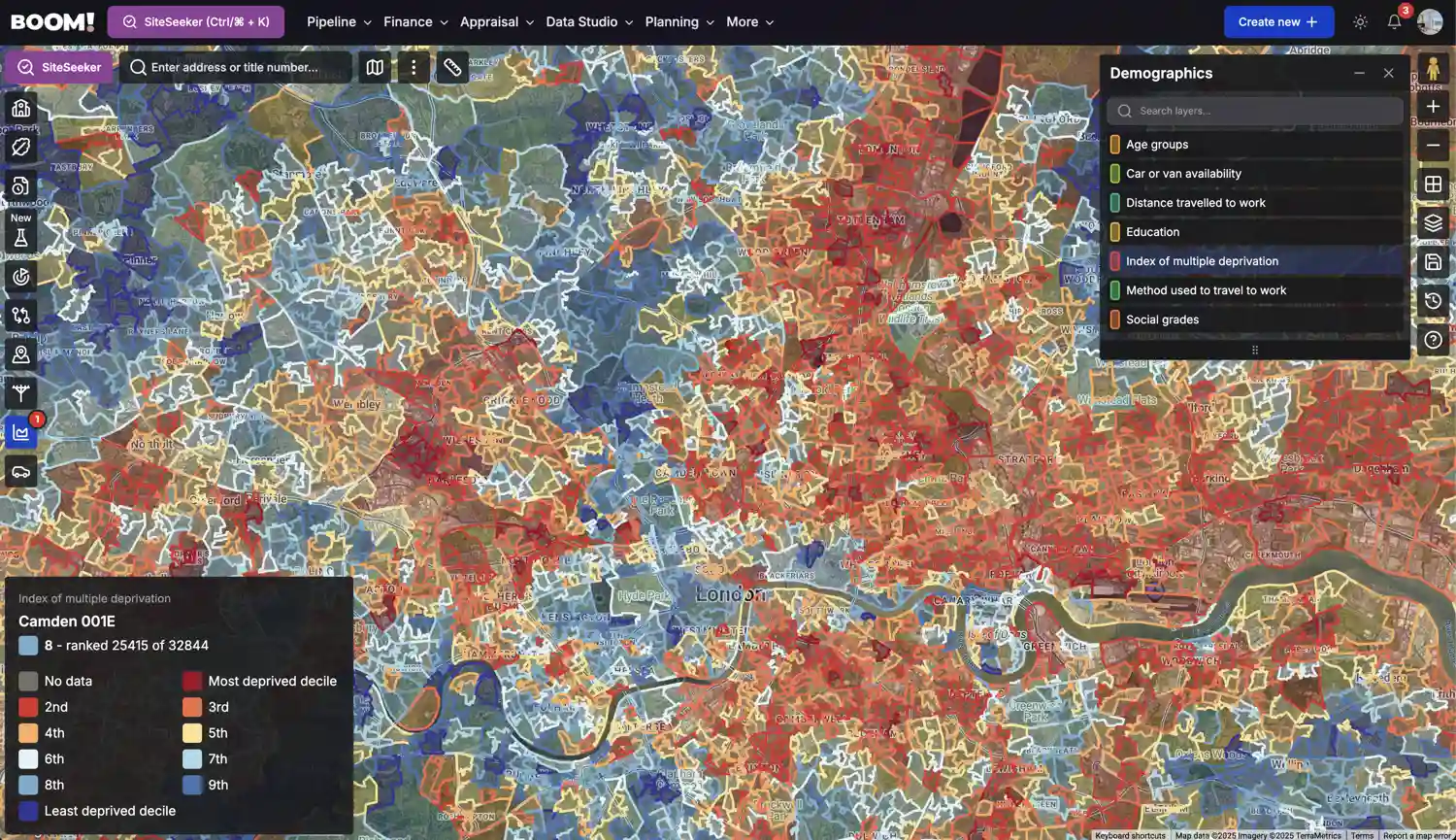The width and height of the screenshot is (1456, 840).
Task: Open the document-with-clock sidebar icon
Action: coord(20,185)
